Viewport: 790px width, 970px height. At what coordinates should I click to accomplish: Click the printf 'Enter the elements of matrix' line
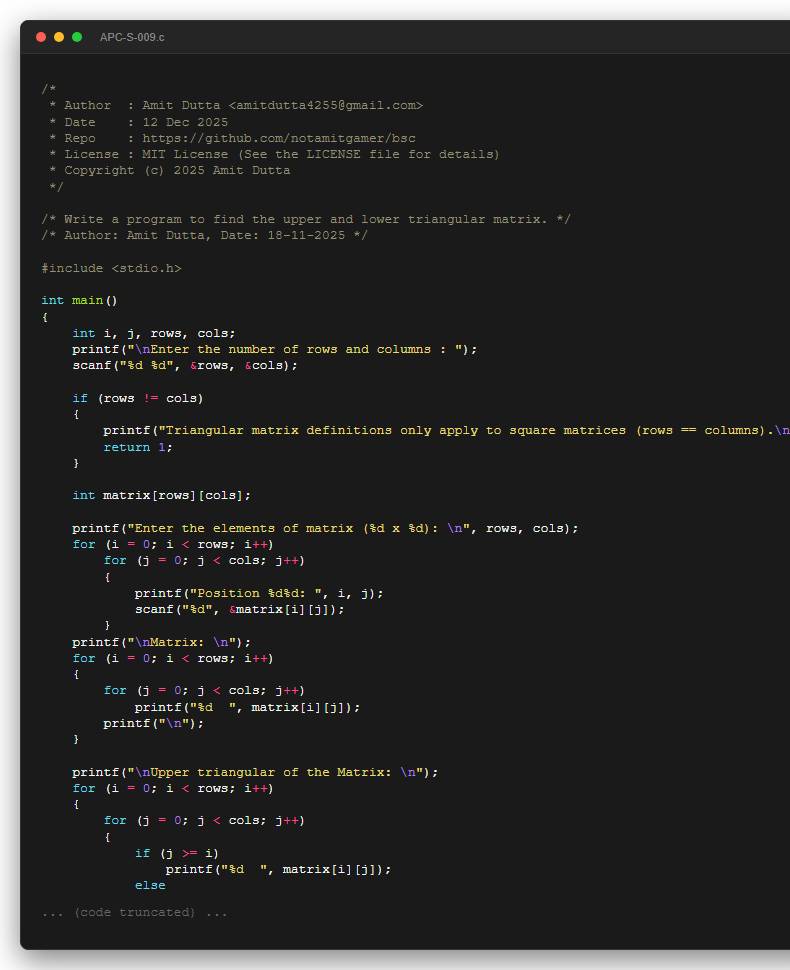[x=325, y=528]
